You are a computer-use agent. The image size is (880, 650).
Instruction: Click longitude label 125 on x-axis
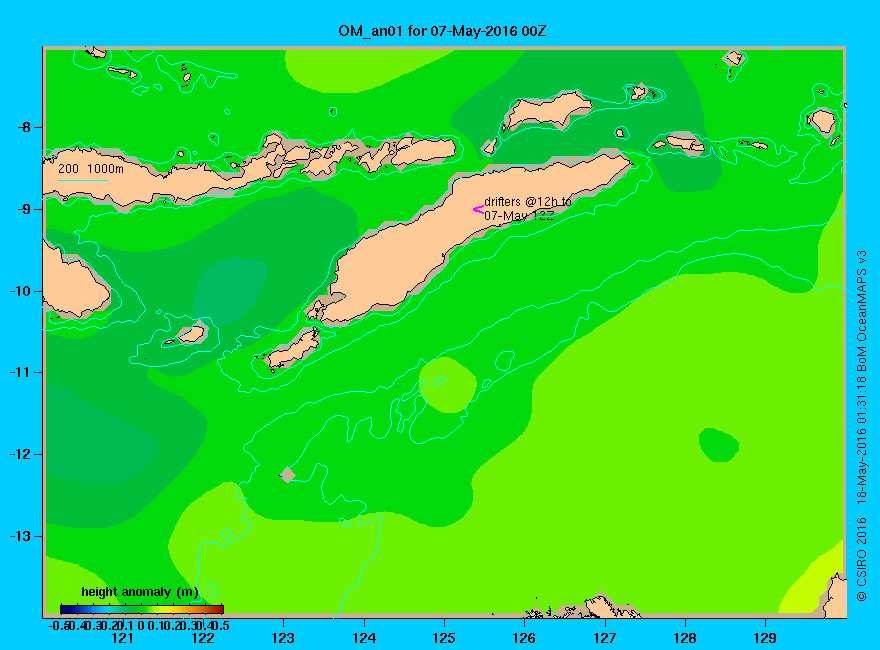tap(444, 638)
